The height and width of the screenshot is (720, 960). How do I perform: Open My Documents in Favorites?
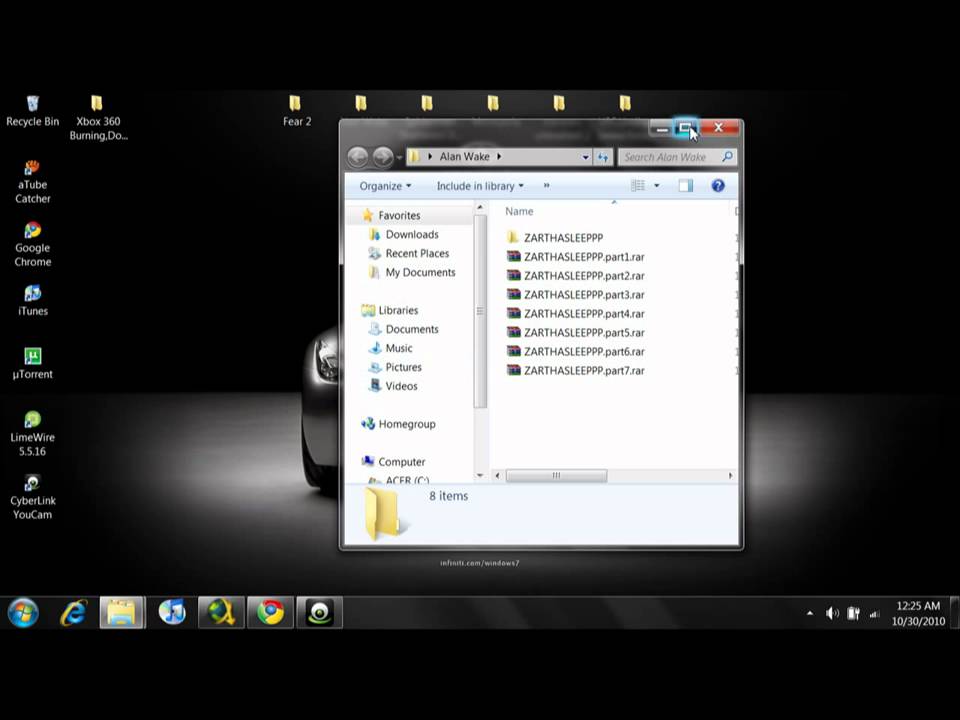420,272
